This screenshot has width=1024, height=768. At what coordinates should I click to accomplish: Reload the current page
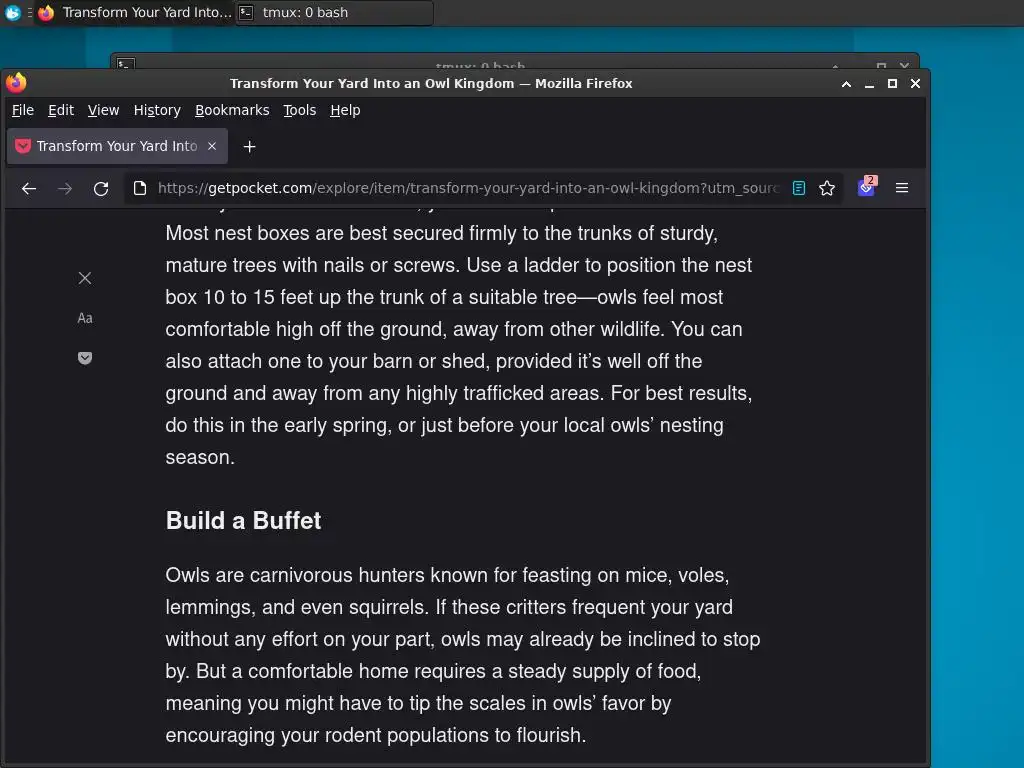[101, 188]
